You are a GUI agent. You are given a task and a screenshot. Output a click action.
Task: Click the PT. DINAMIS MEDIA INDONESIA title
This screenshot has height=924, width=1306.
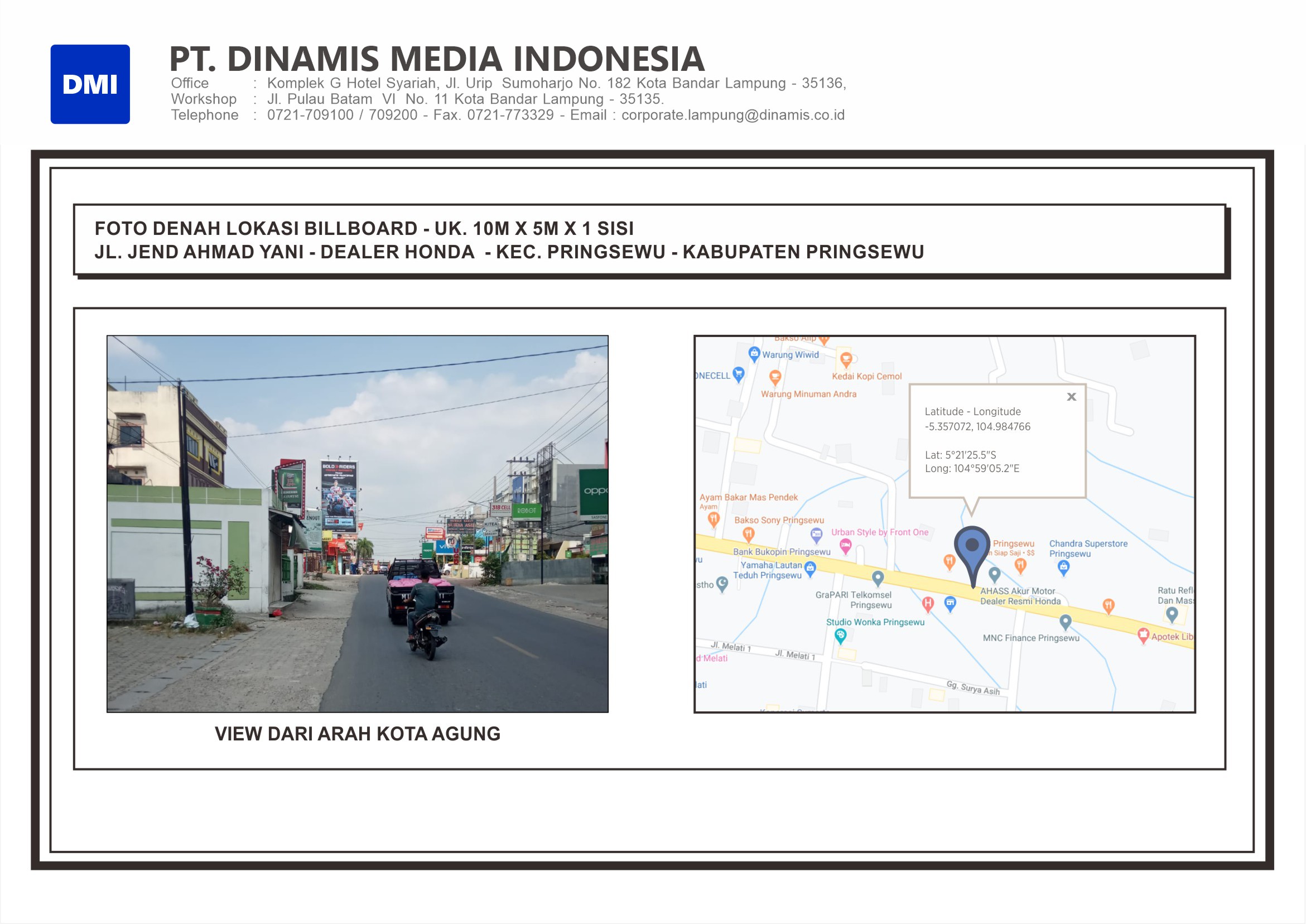[x=437, y=59]
